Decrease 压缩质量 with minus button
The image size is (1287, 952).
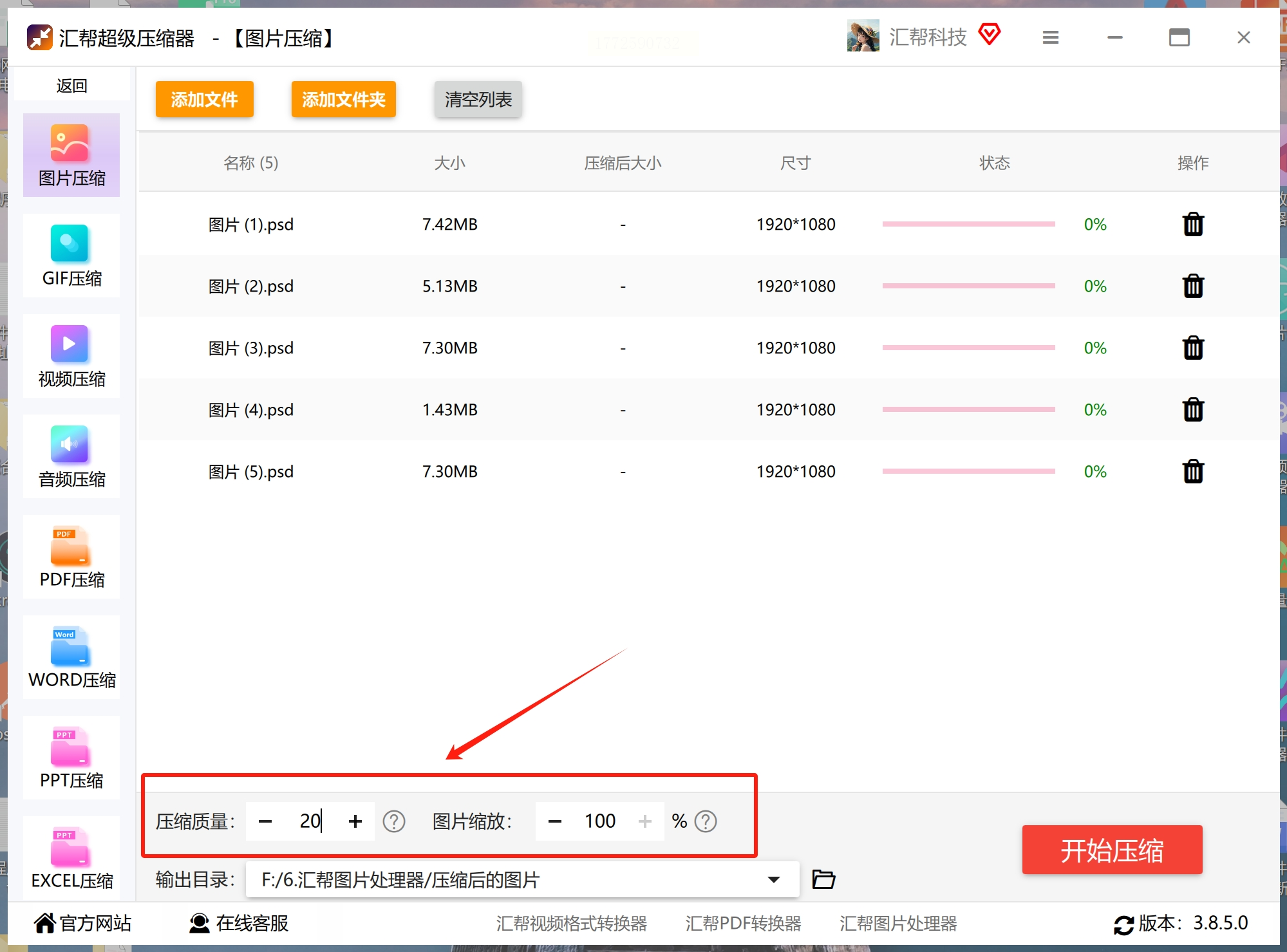pyautogui.click(x=265, y=821)
